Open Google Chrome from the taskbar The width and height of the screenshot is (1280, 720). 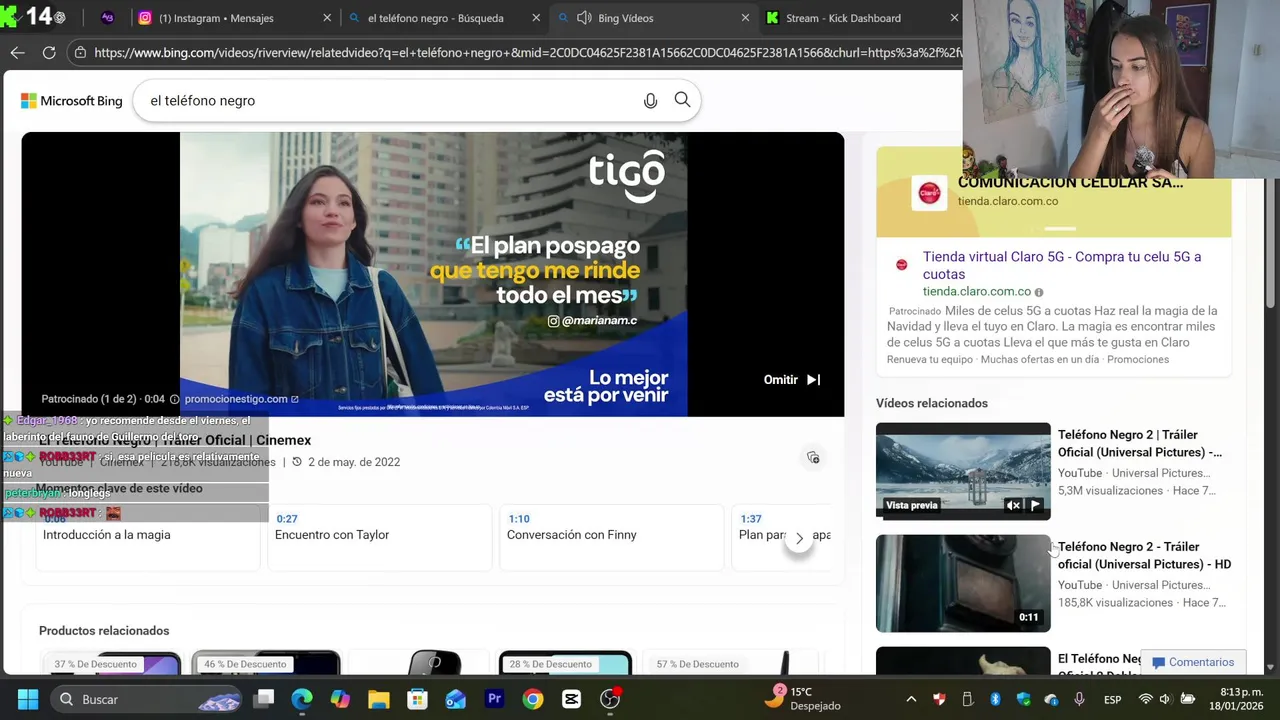[533, 699]
